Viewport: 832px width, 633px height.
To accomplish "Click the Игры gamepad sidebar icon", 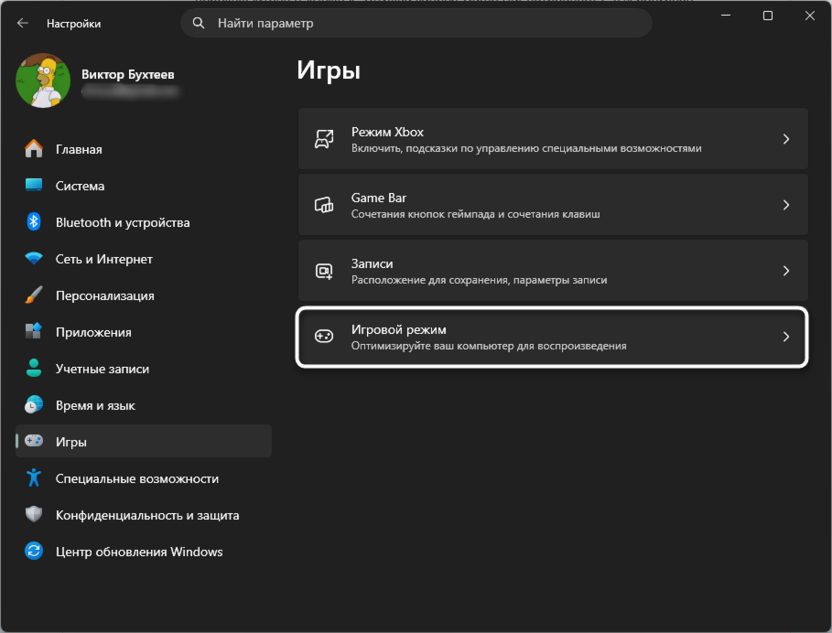I will [33, 441].
